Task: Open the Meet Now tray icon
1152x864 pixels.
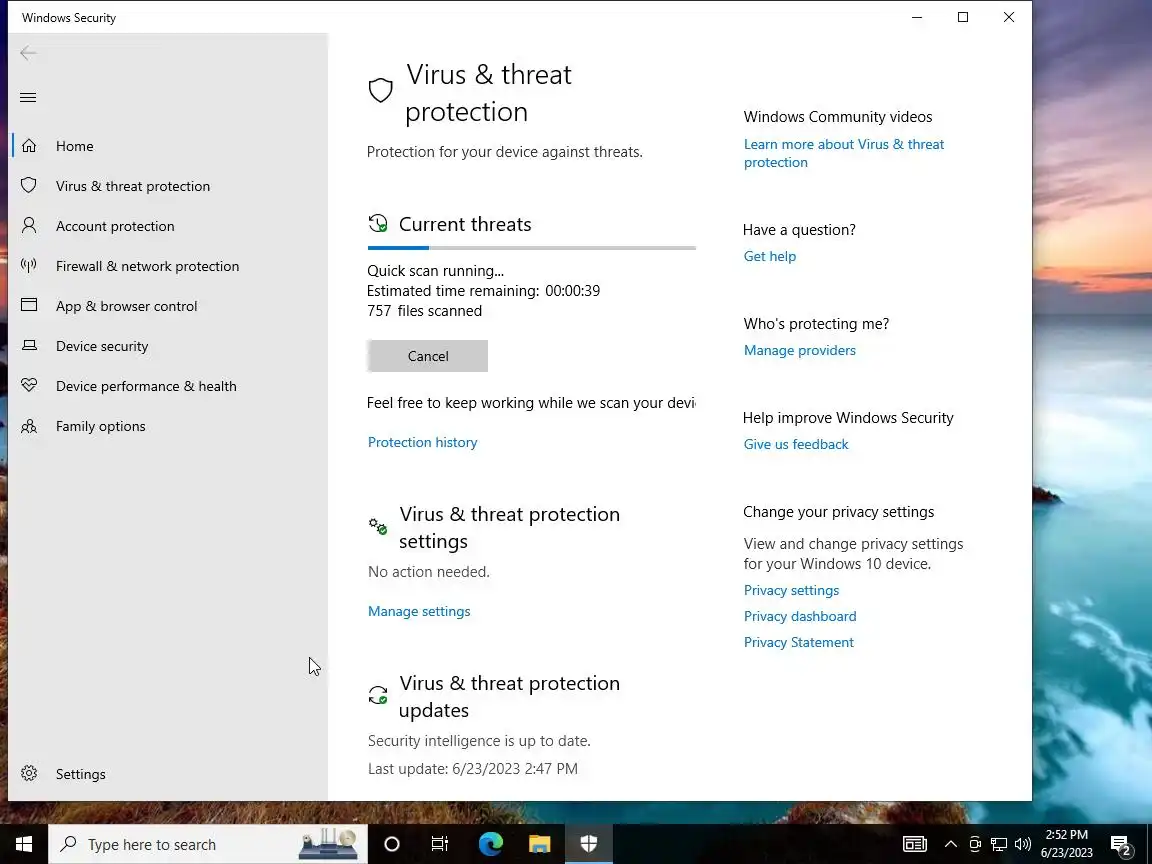Action: click(x=975, y=844)
